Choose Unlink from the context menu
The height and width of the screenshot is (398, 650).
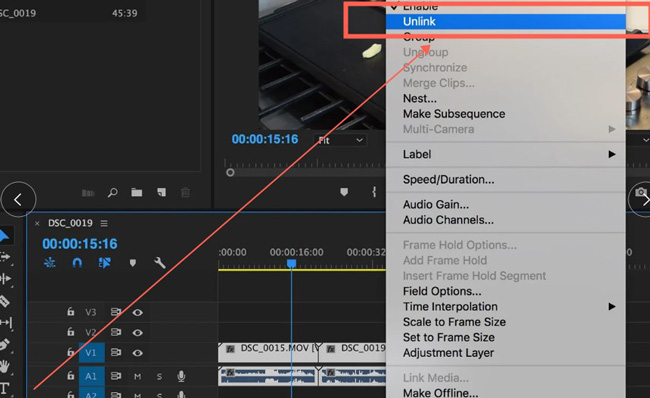click(x=506, y=22)
